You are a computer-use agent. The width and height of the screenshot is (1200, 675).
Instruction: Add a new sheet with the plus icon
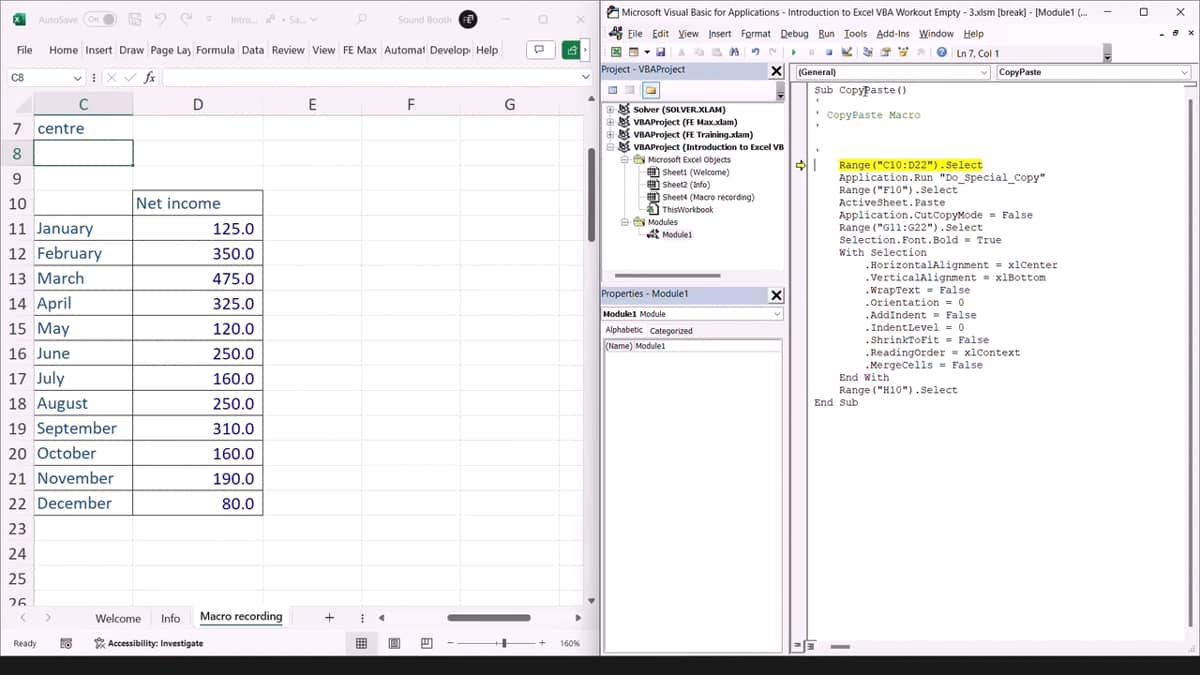[329, 617]
